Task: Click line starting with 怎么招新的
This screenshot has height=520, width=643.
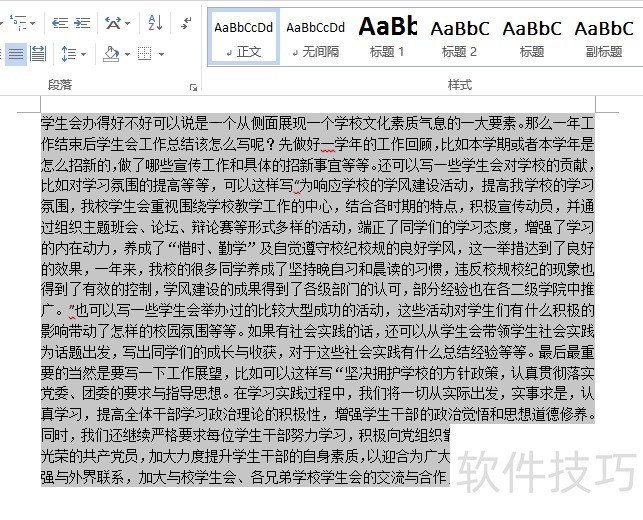Action: (317, 165)
